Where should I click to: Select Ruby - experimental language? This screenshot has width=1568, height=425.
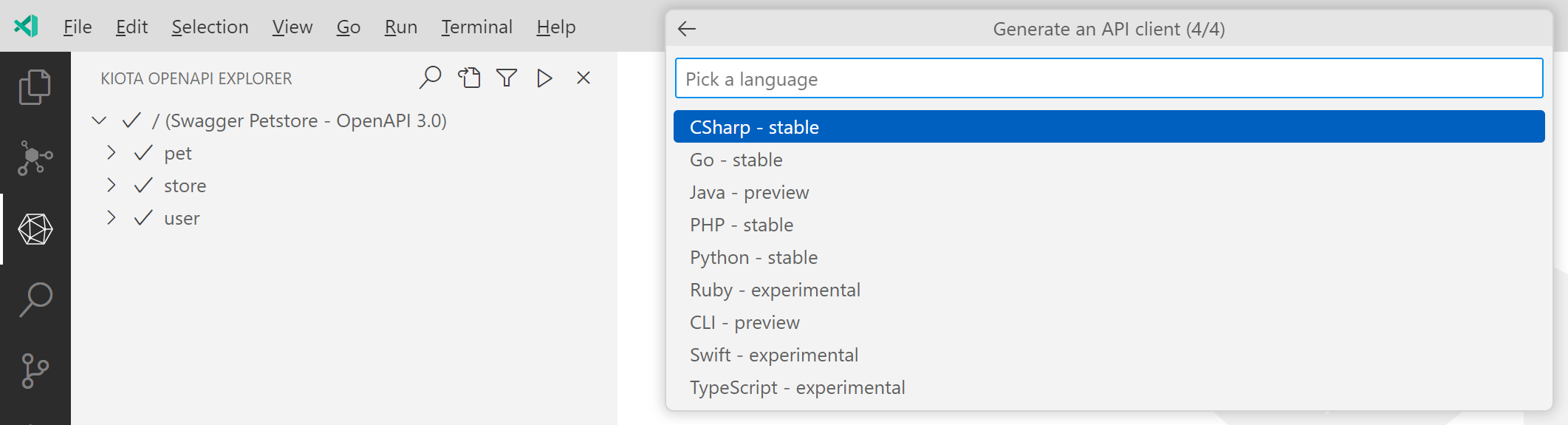pyautogui.click(x=1109, y=290)
